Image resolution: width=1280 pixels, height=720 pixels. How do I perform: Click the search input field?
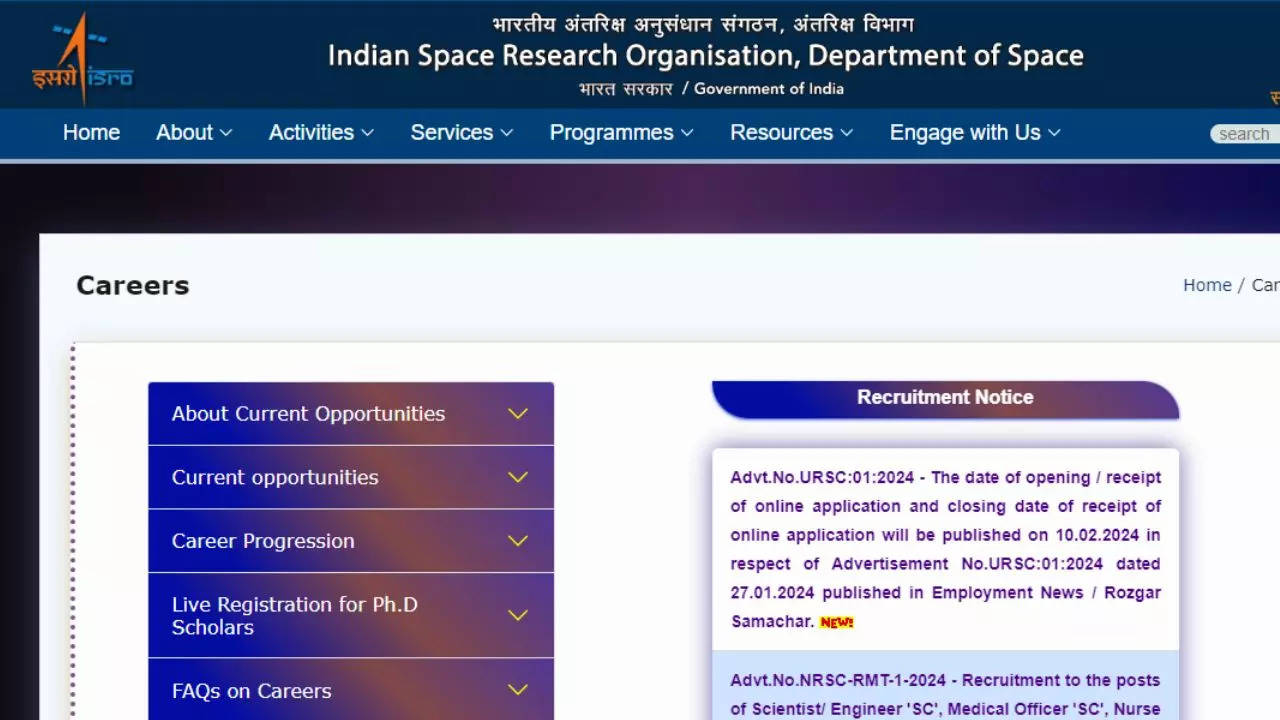1245,134
